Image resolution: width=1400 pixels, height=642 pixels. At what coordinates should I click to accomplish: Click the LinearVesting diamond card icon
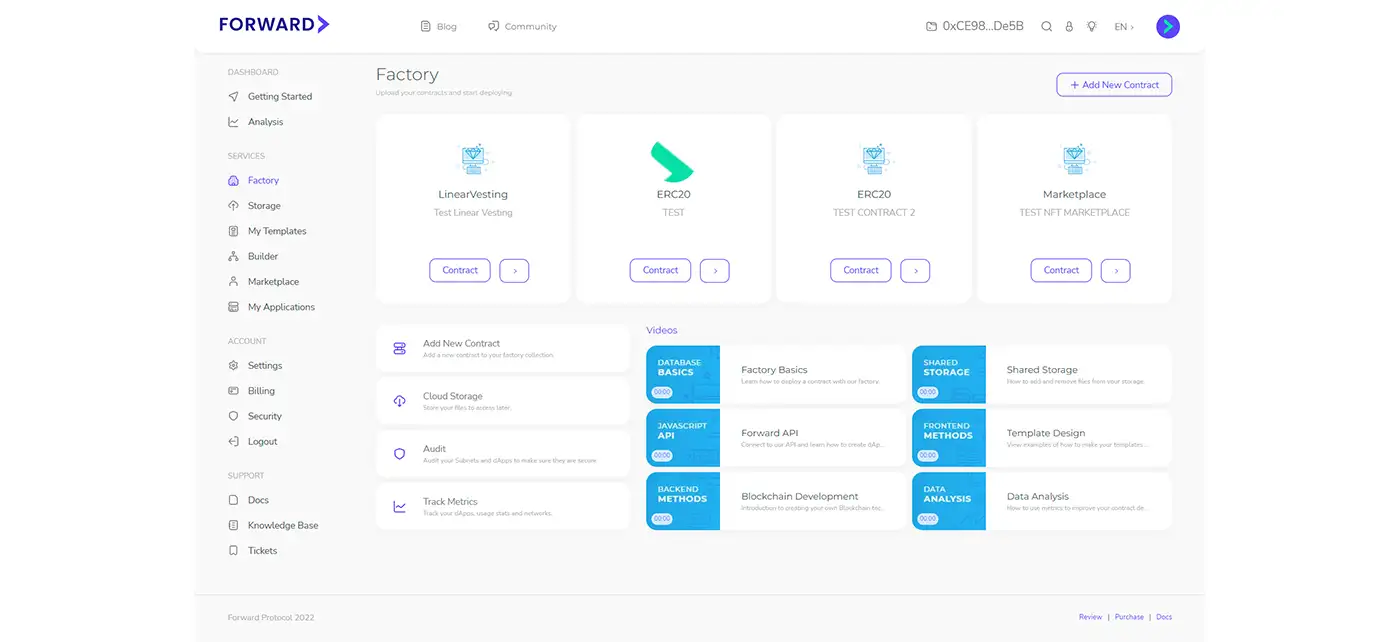(473, 159)
